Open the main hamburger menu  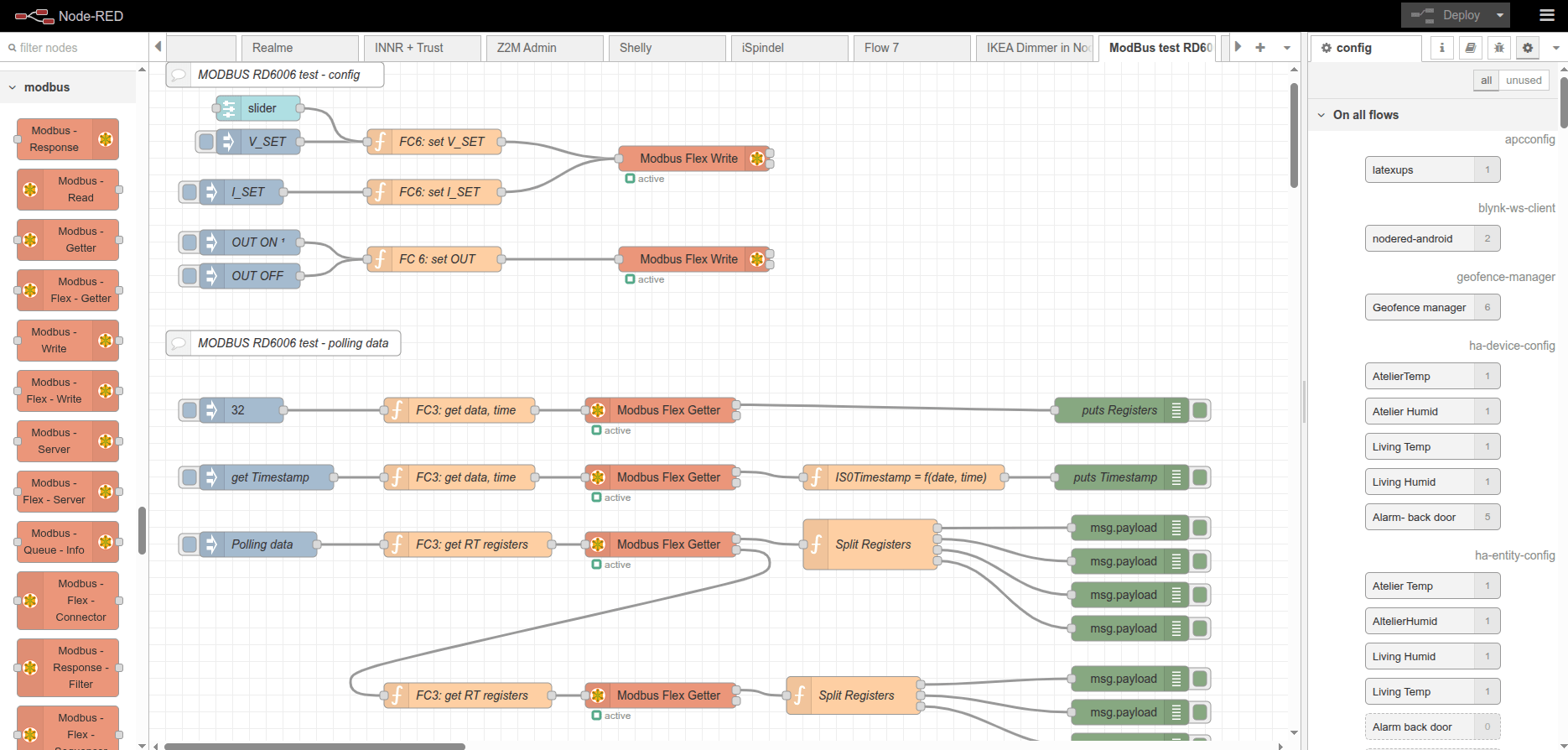tap(1547, 15)
